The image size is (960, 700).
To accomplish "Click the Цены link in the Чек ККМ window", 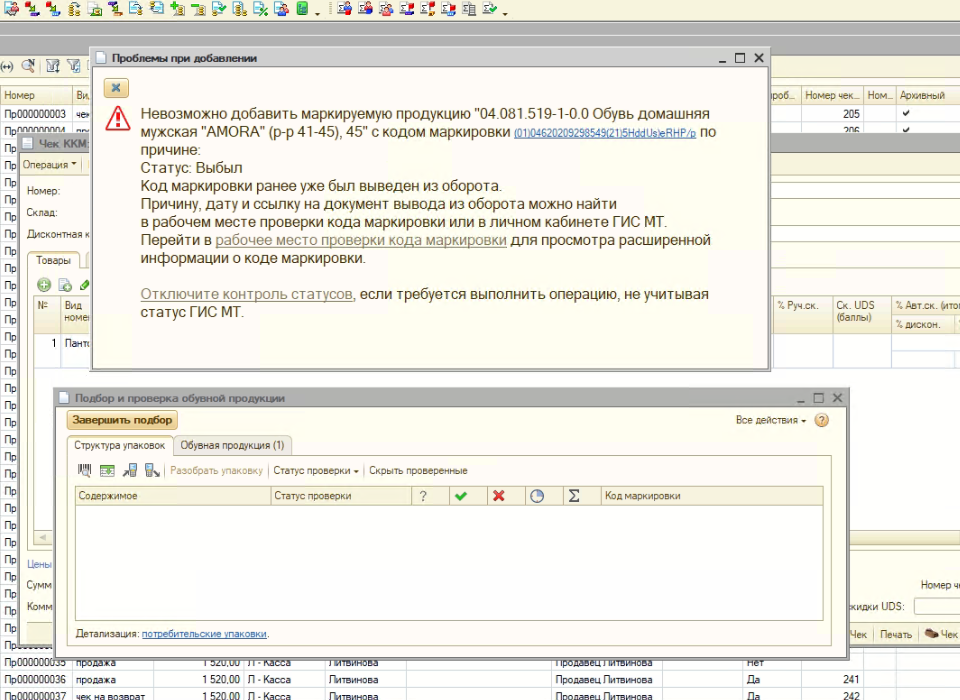I will [x=39, y=564].
